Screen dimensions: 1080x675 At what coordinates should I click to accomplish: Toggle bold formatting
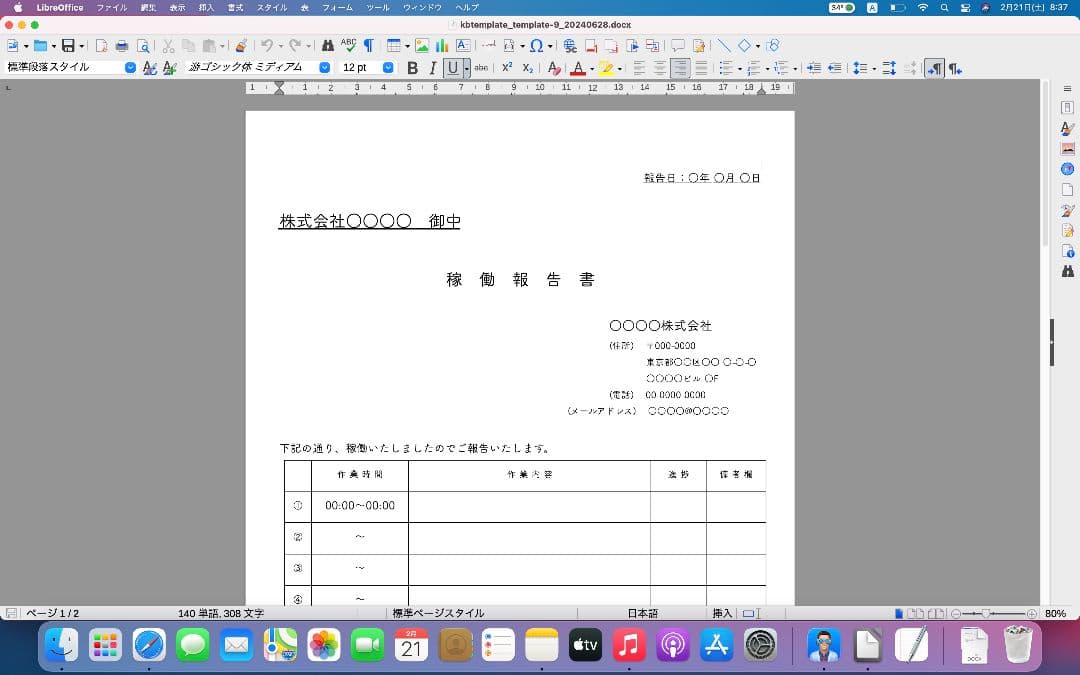pyautogui.click(x=412, y=68)
